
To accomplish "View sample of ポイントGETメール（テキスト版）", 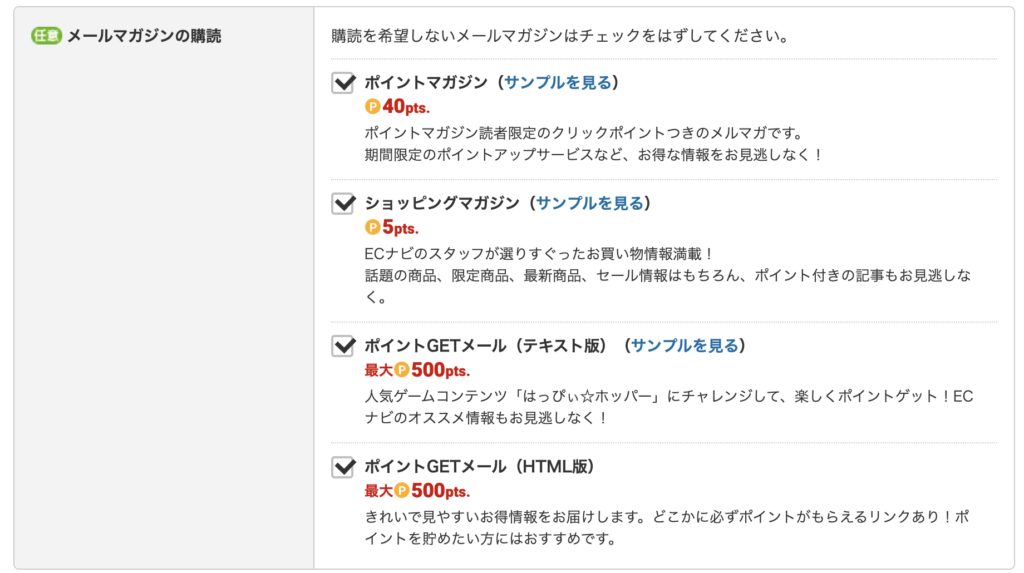I will coord(685,346).
